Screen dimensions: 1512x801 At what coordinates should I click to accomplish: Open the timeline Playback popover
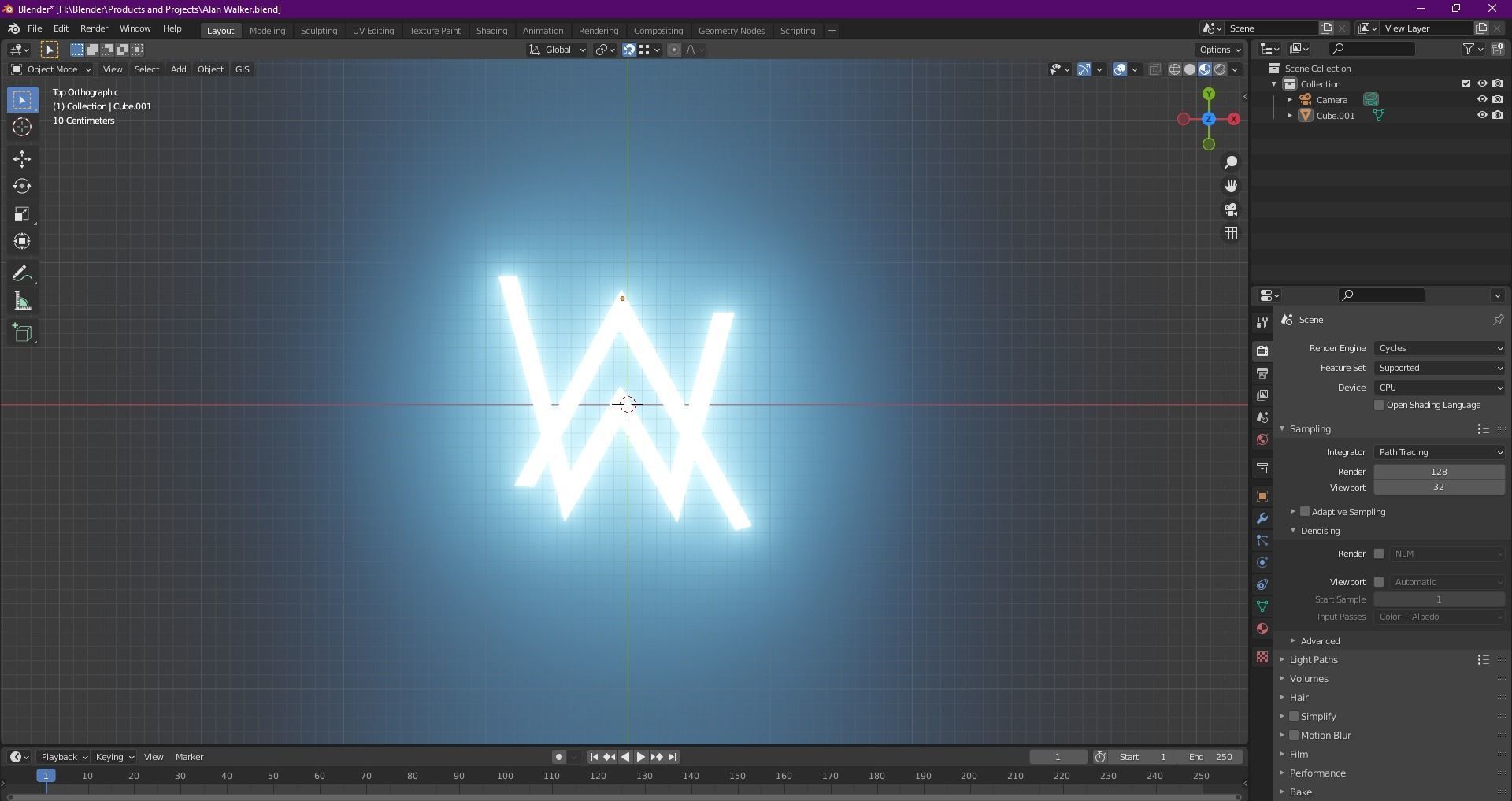click(x=64, y=757)
